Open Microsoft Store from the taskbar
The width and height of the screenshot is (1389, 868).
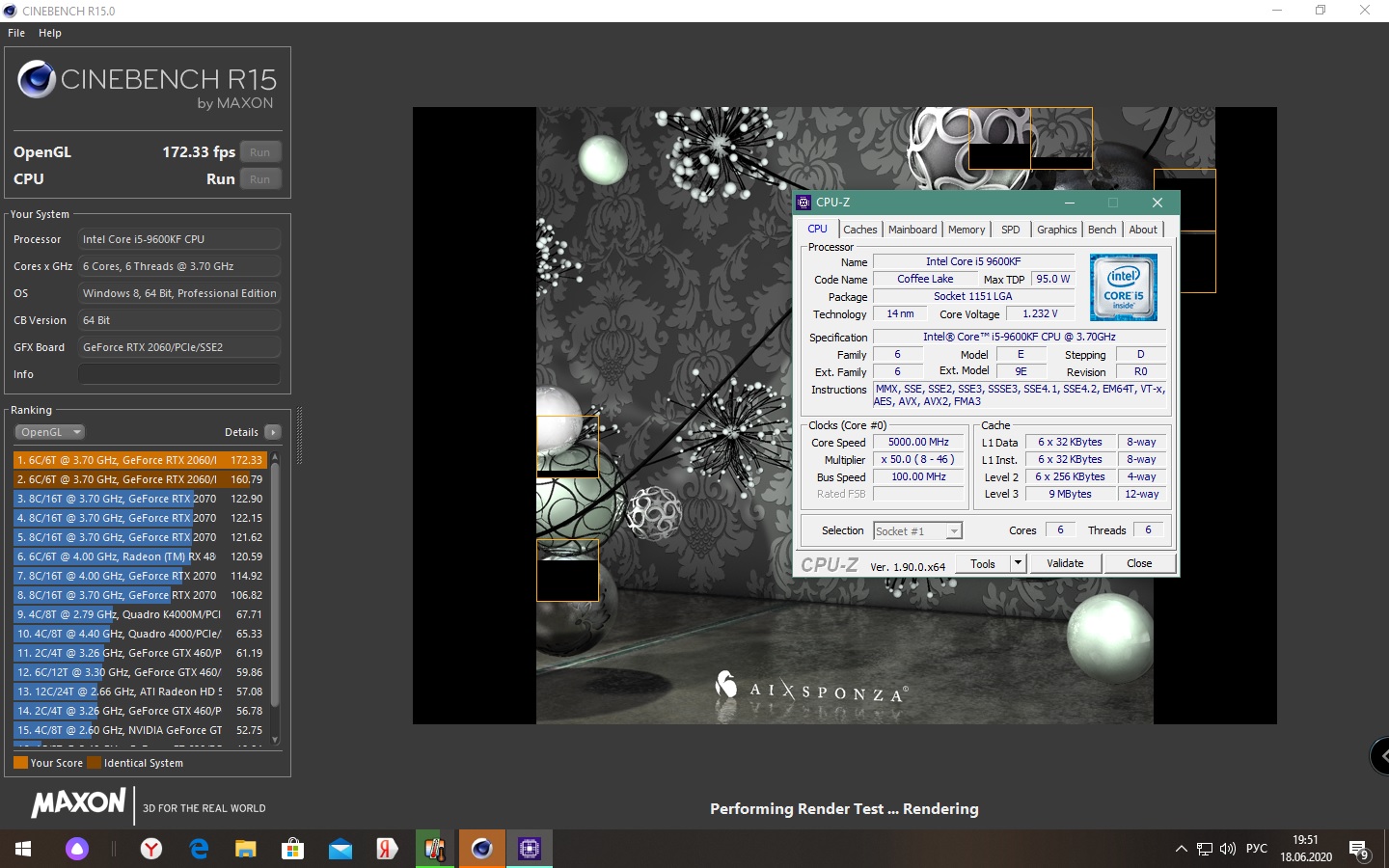292,849
